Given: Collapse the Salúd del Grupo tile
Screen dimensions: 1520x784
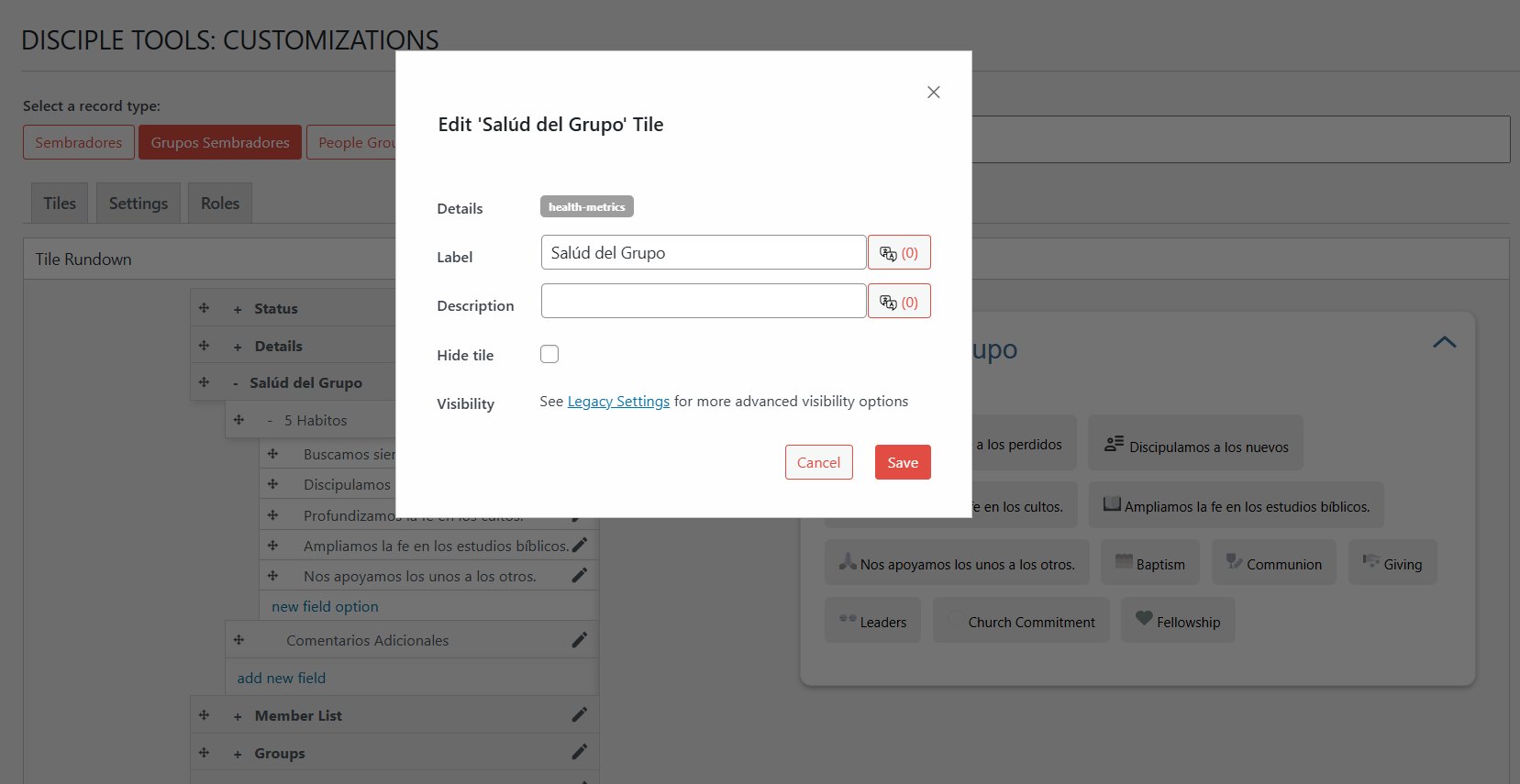Looking at the screenshot, I should coord(236,383).
